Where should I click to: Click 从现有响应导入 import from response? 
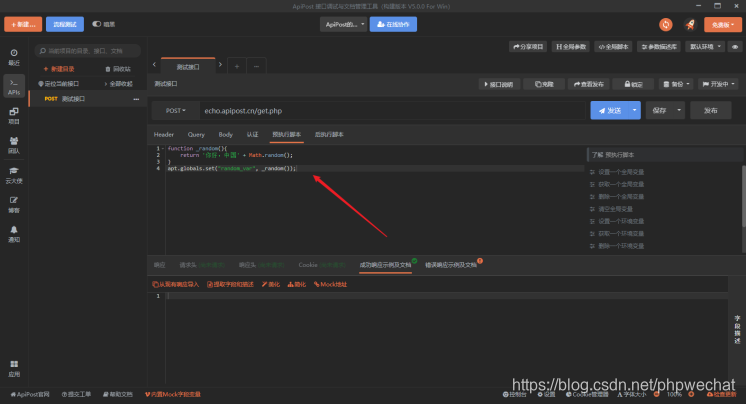pyautogui.click(x=176, y=285)
